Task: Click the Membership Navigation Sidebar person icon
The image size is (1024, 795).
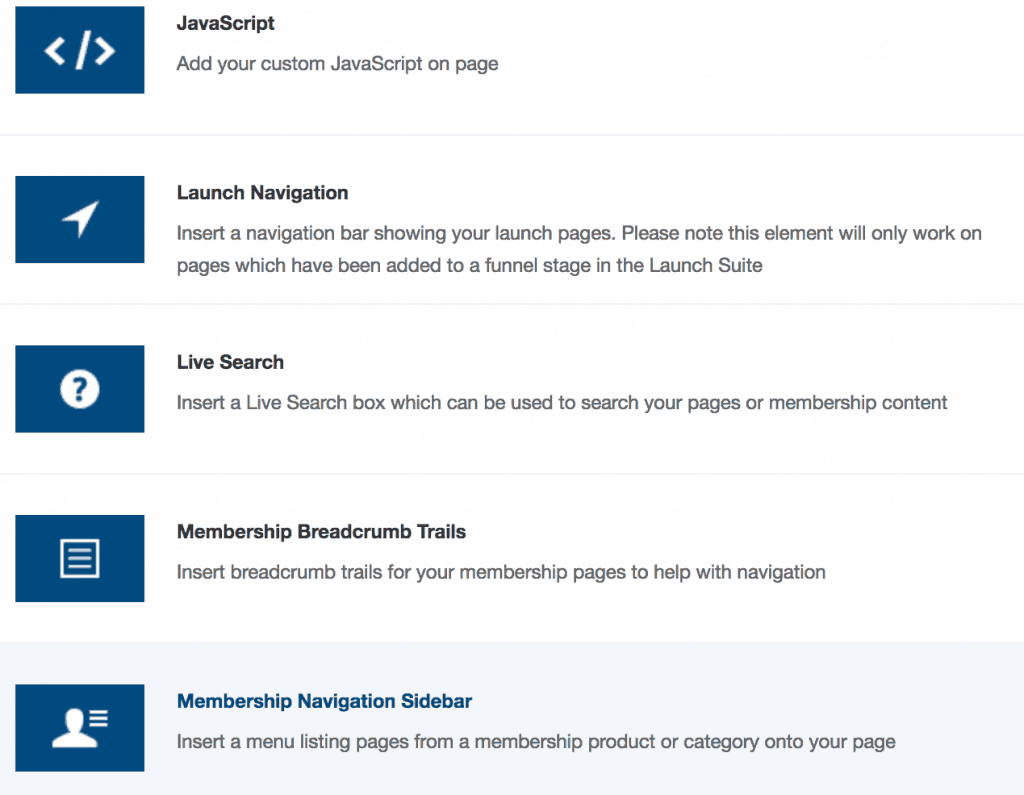Action: pyautogui.click(x=80, y=728)
